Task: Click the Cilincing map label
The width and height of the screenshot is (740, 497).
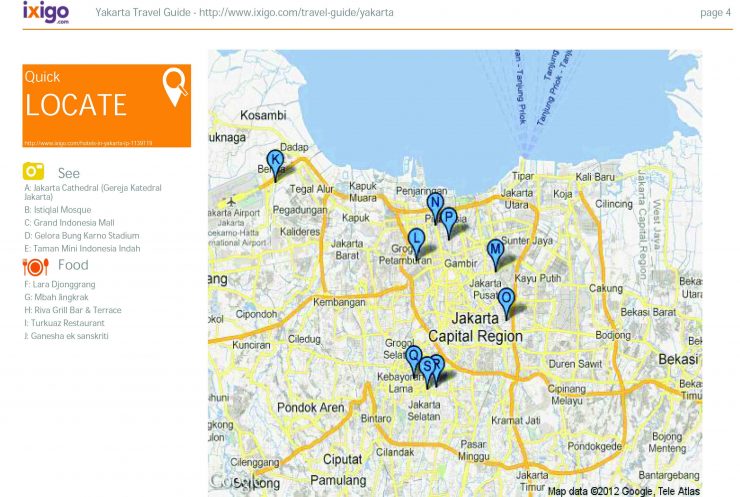Action: (x=614, y=204)
